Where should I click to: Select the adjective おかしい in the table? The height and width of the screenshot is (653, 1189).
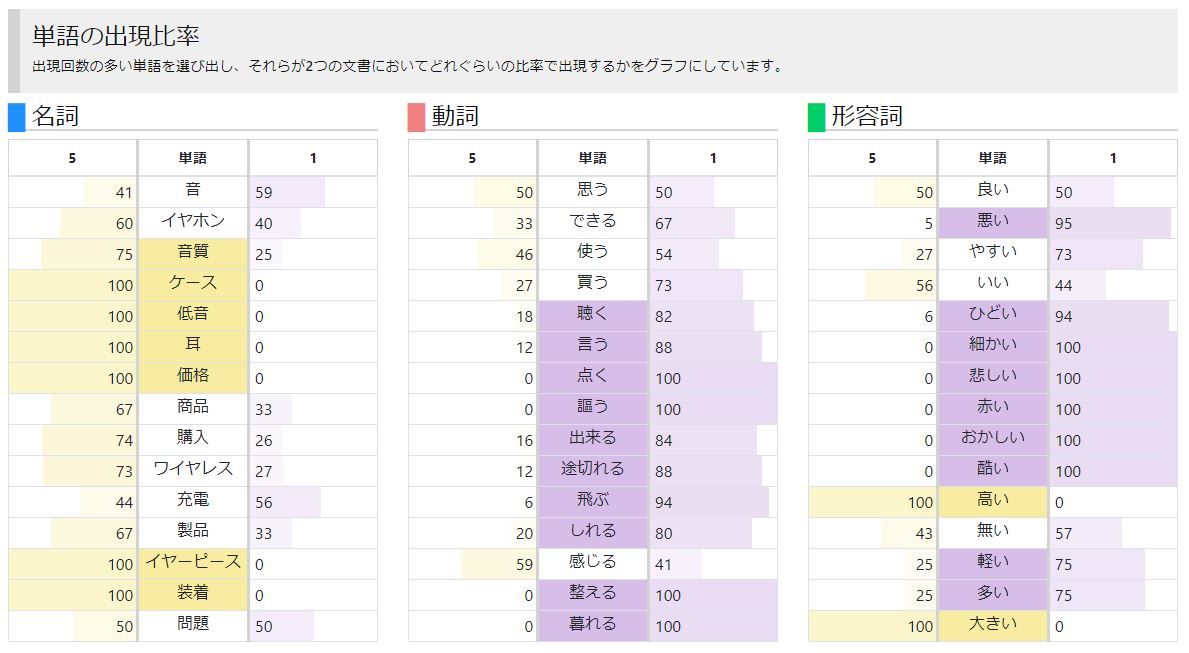(x=993, y=439)
